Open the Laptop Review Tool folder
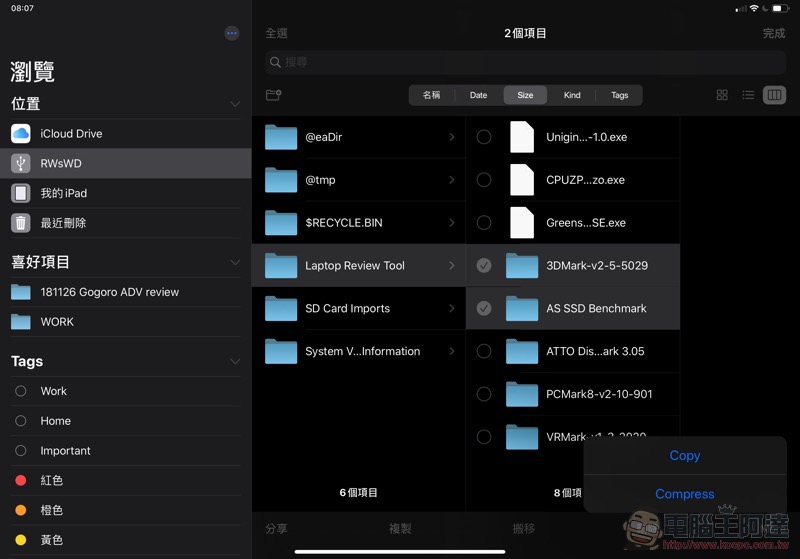Viewport: 800px width, 559px height. point(359,266)
